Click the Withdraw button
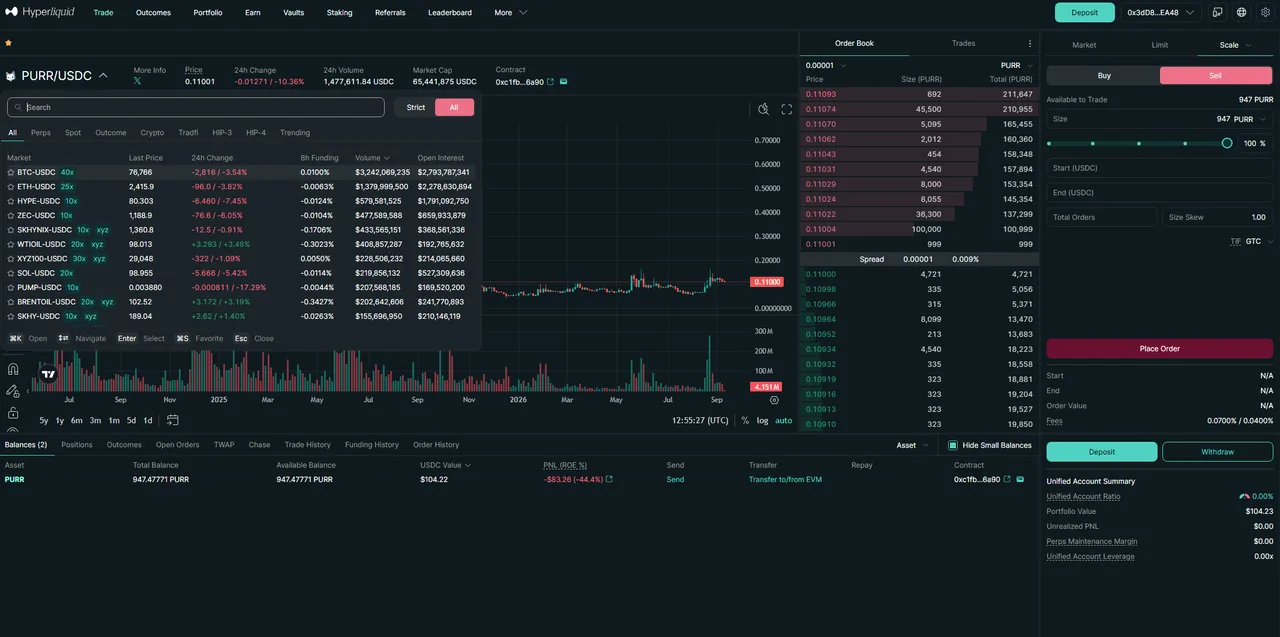The image size is (1280, 637). coord(1217,452)
